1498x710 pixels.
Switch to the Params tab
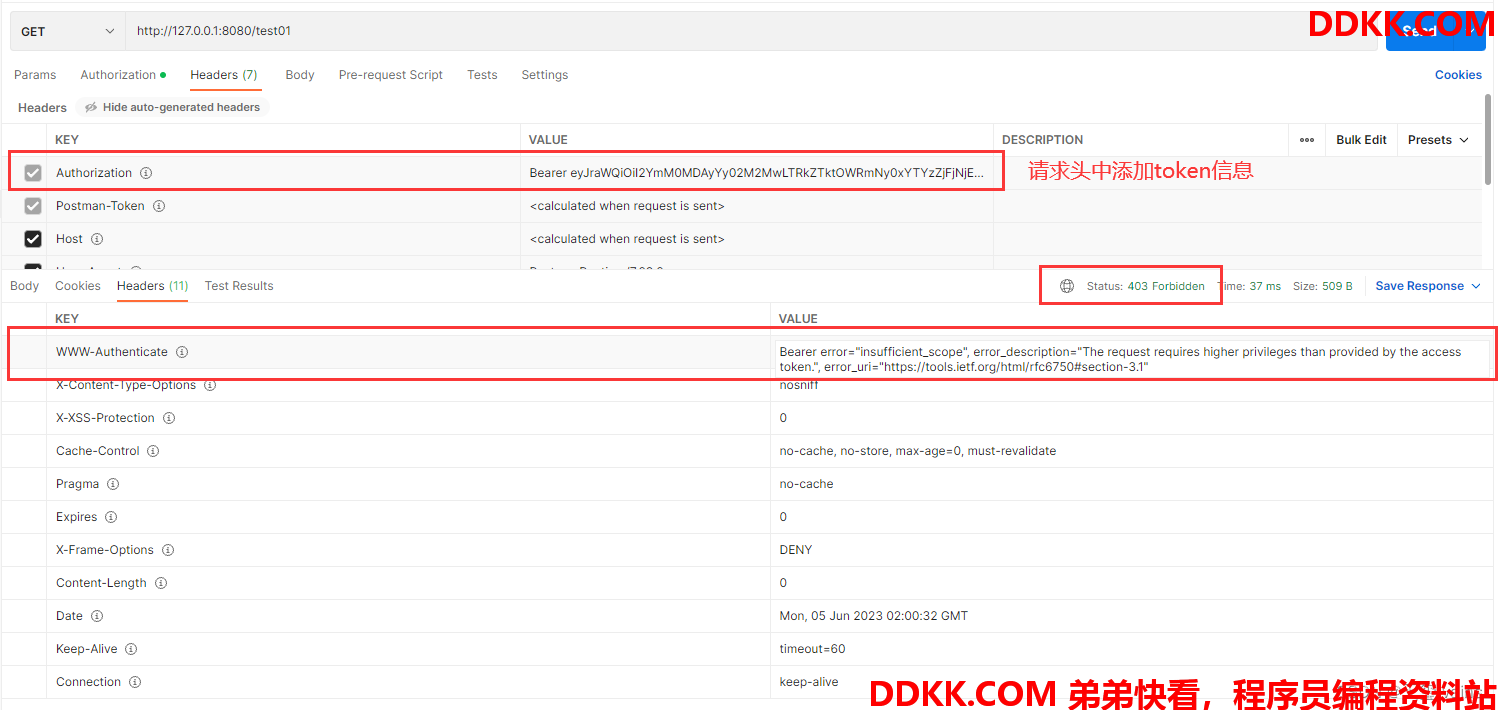click(35, 75)
